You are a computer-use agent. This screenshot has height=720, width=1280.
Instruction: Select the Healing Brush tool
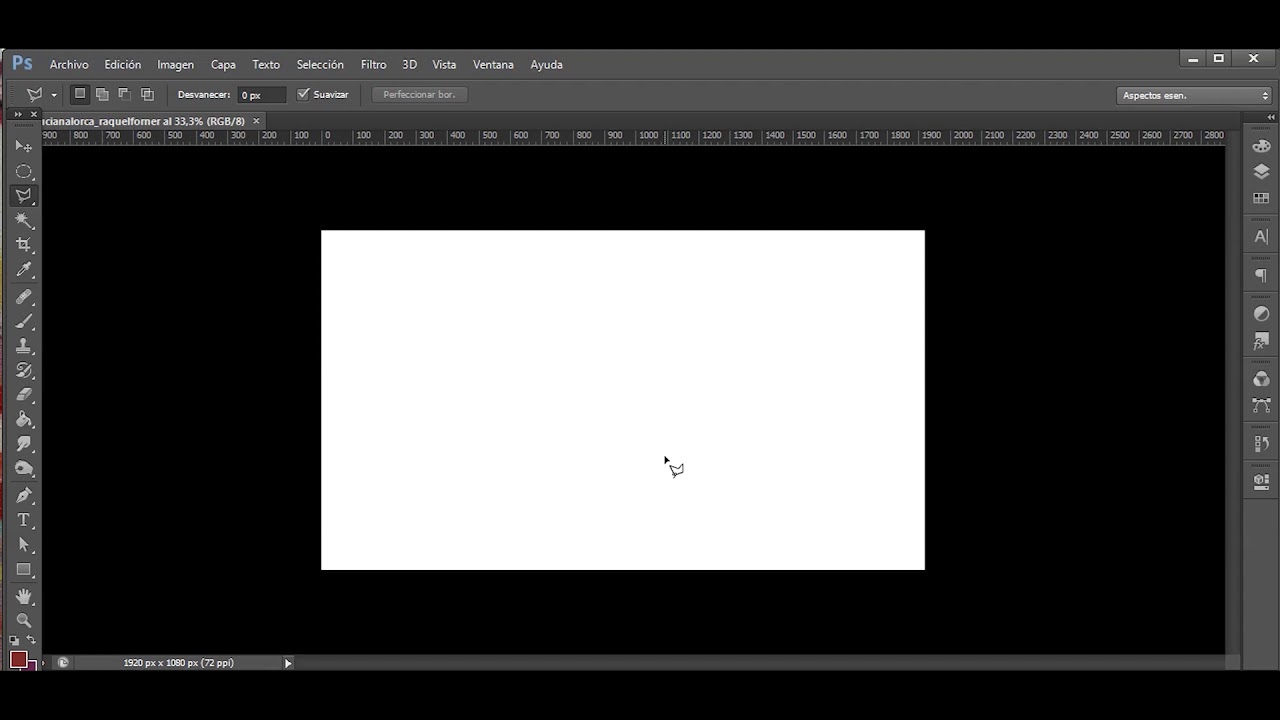(24, 297)
